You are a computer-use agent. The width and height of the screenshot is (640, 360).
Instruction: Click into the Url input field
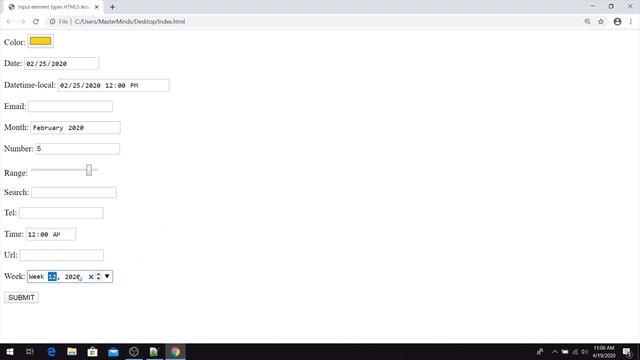pos(62,255)
